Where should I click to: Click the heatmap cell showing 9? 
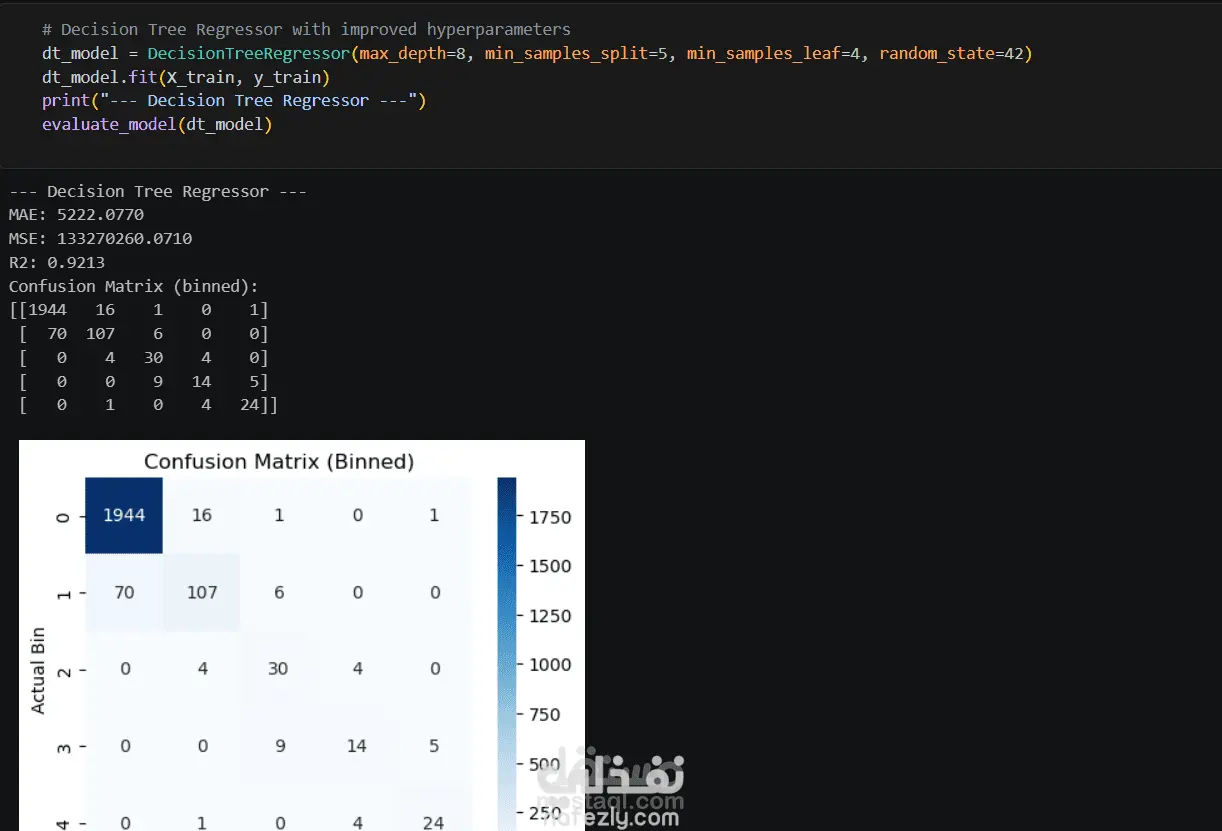(x=279, y=746)
